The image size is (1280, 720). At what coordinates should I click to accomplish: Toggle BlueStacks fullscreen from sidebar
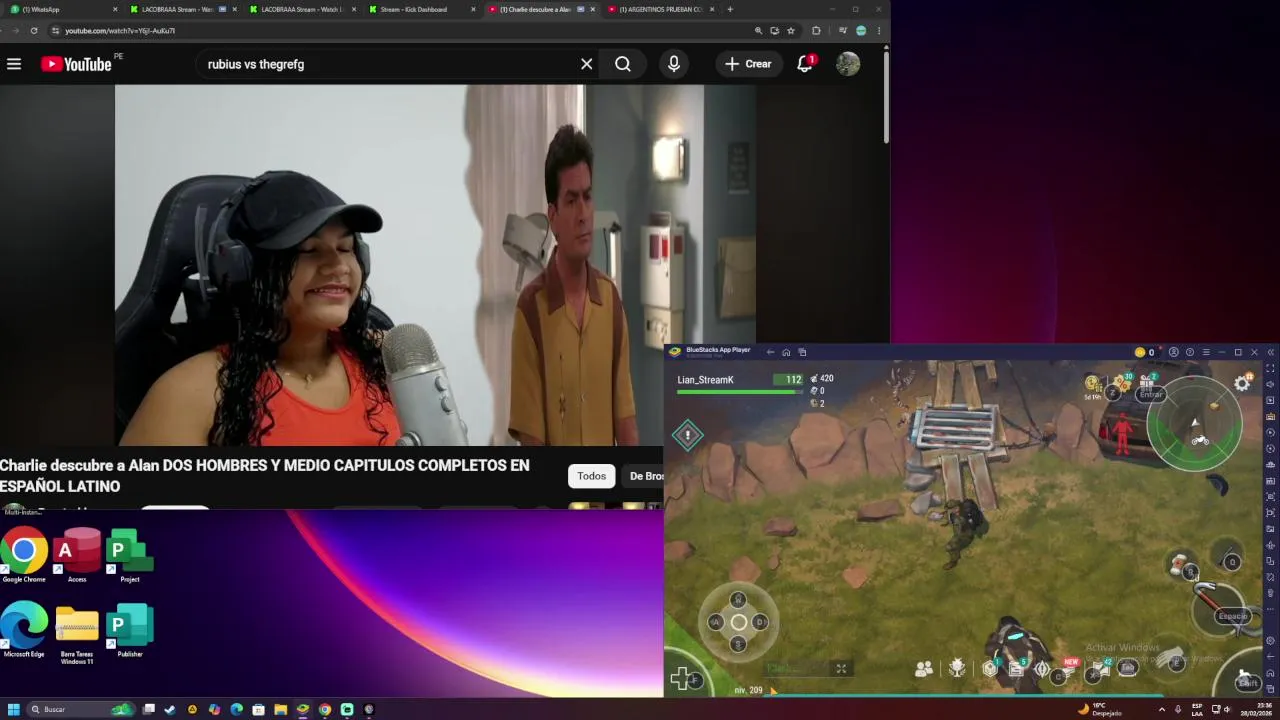tap(1271, 368)
